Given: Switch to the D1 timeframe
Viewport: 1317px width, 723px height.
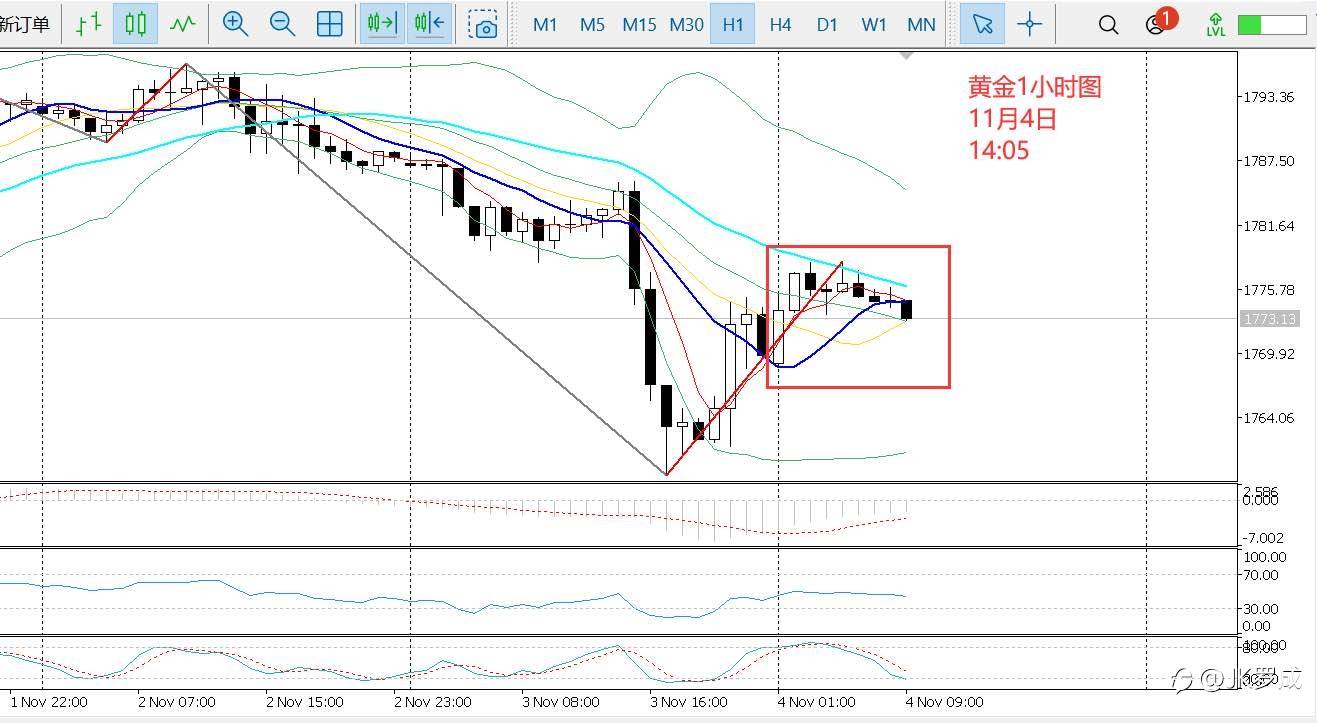Looking at the screenshot, I should [827, 24].
